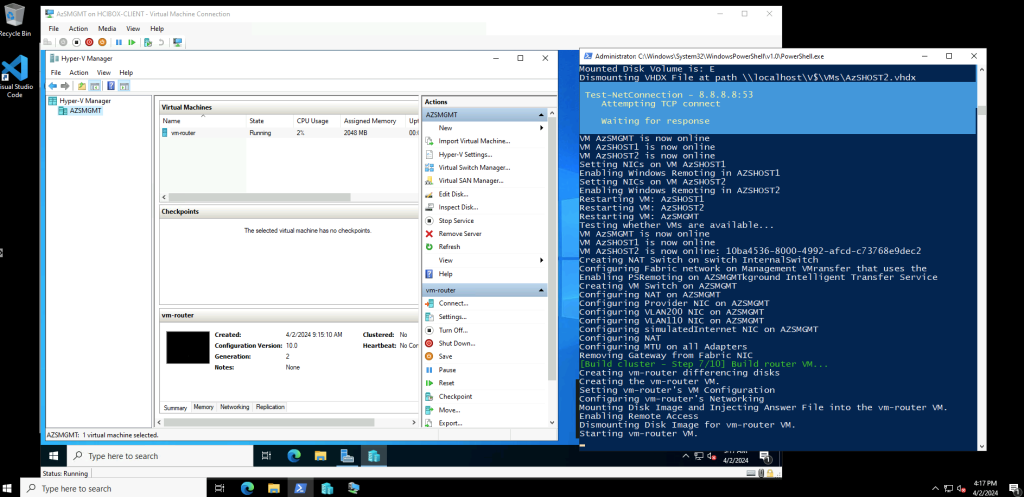Open the File menu in VM Connection window
Viewport: 1024px width, 497px height.
coord(54,29)
